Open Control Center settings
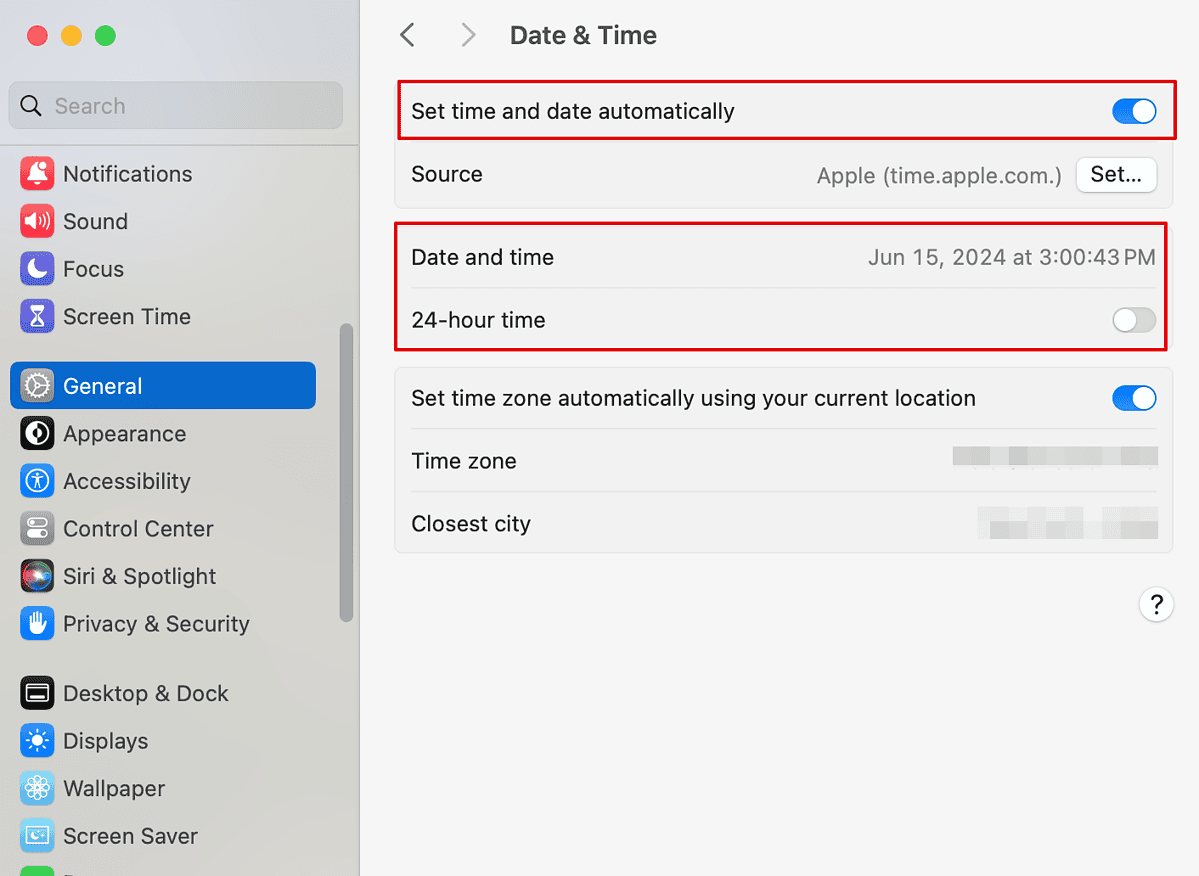Image resolution: width=1199 pixels, height=876 pixels. 138,529
